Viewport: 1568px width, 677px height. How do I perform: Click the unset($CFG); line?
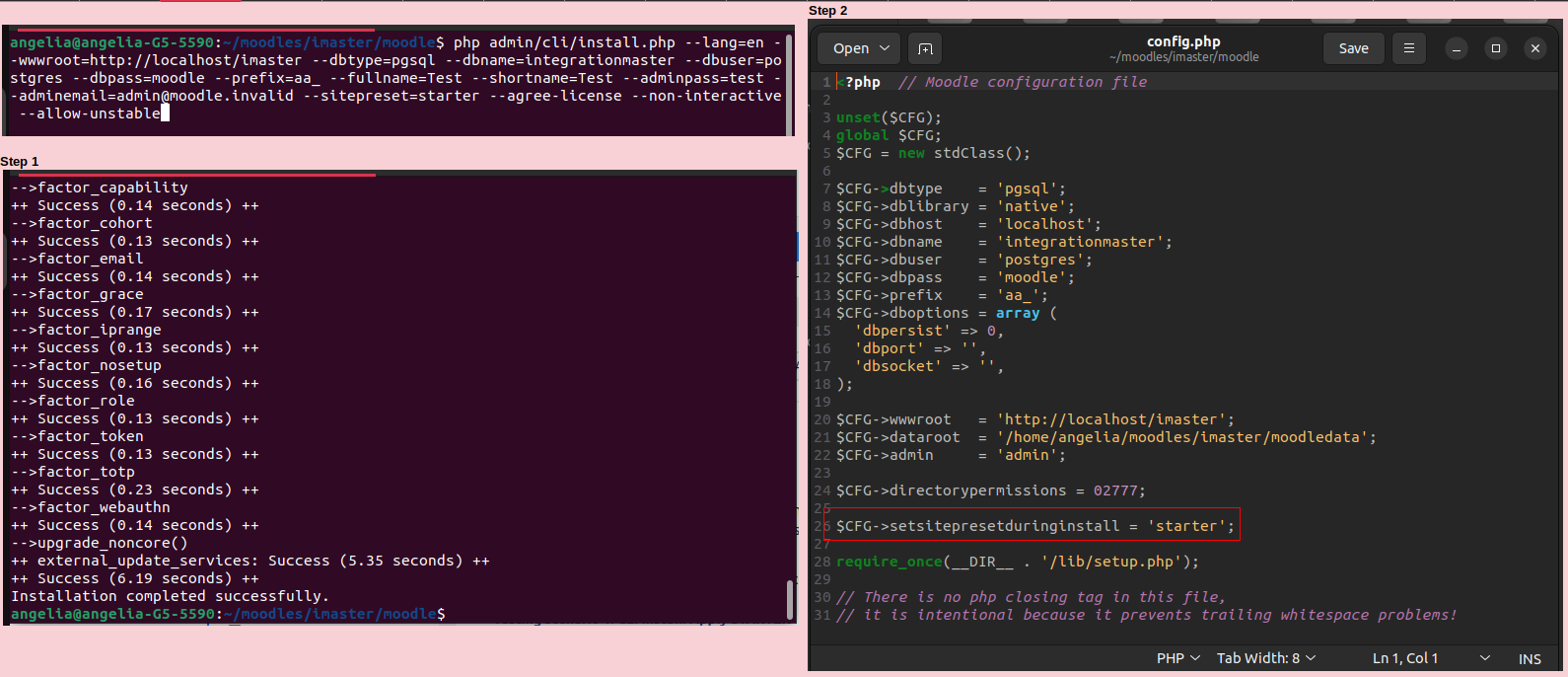(x=889, y=117)
